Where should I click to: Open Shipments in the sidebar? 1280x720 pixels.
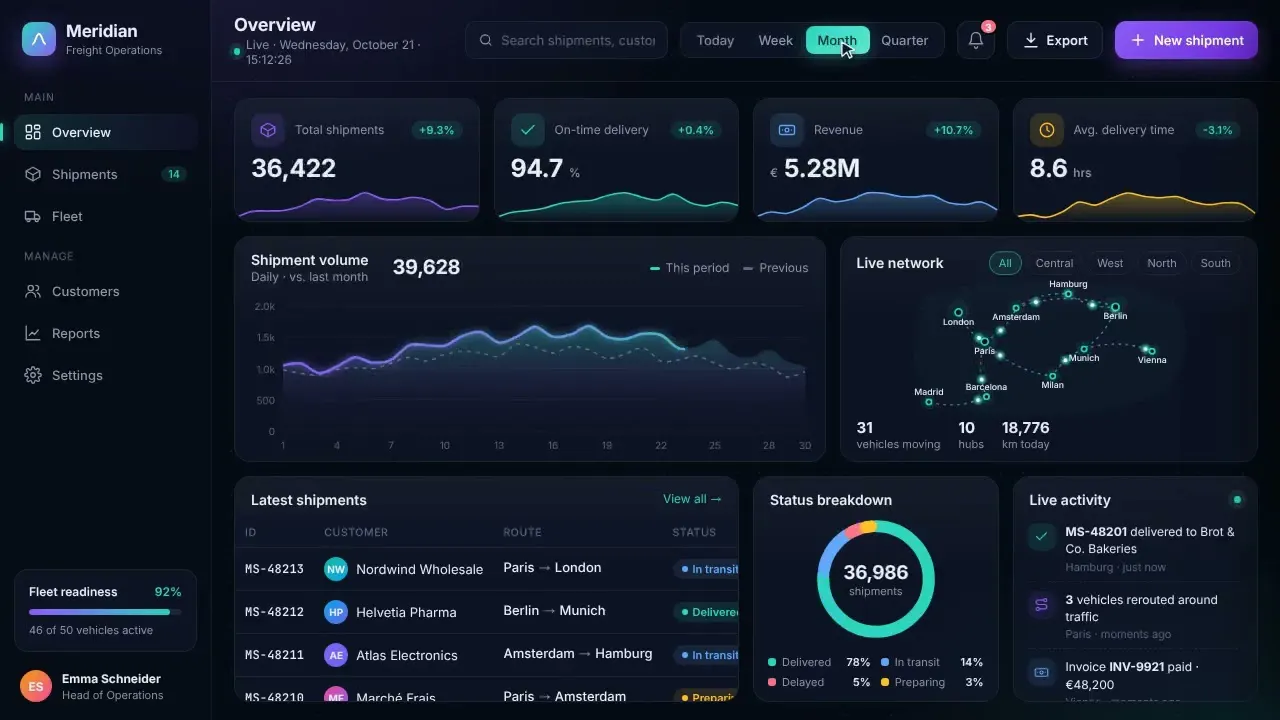[106, 174]
